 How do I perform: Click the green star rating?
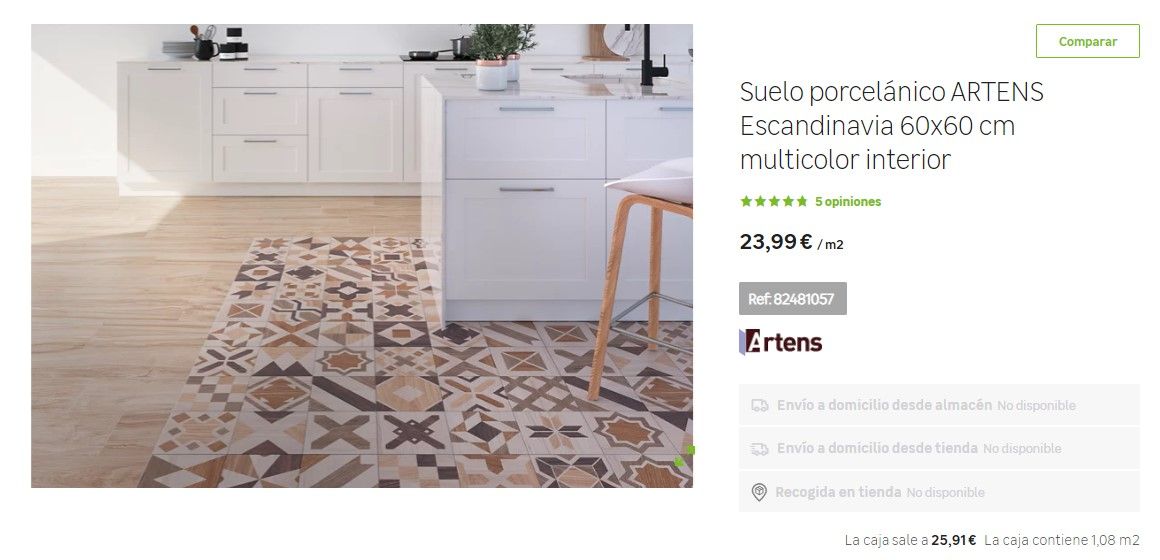tap(774, 201)
